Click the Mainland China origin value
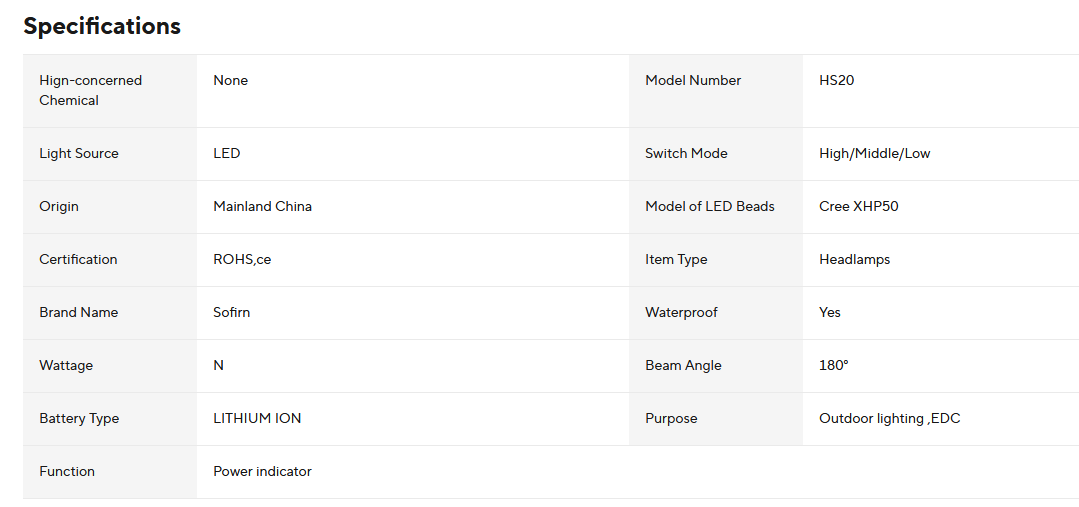 tap(262, 206)
